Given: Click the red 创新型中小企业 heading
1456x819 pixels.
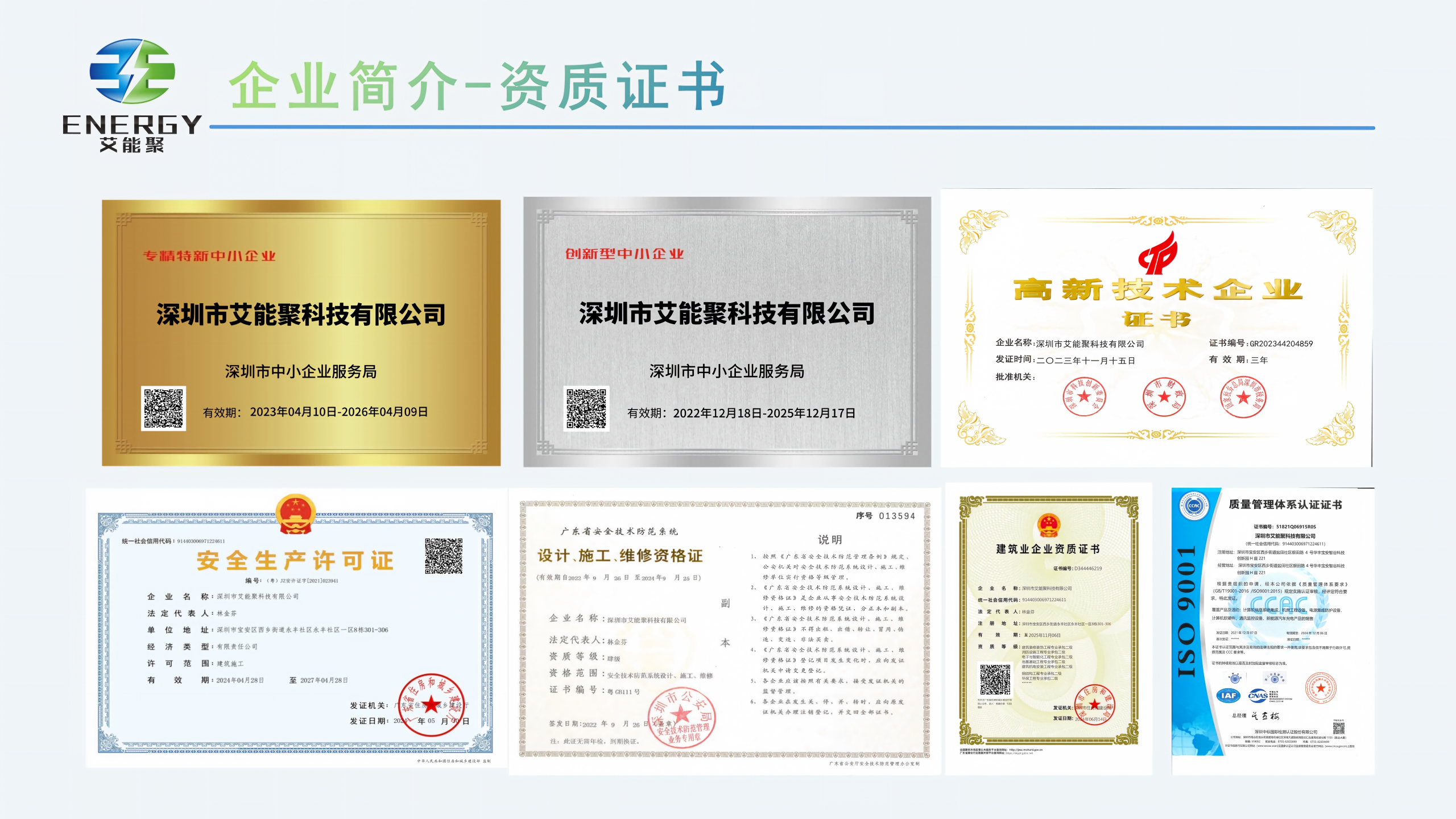Looking at the screenshot, I should pos(624,254).
